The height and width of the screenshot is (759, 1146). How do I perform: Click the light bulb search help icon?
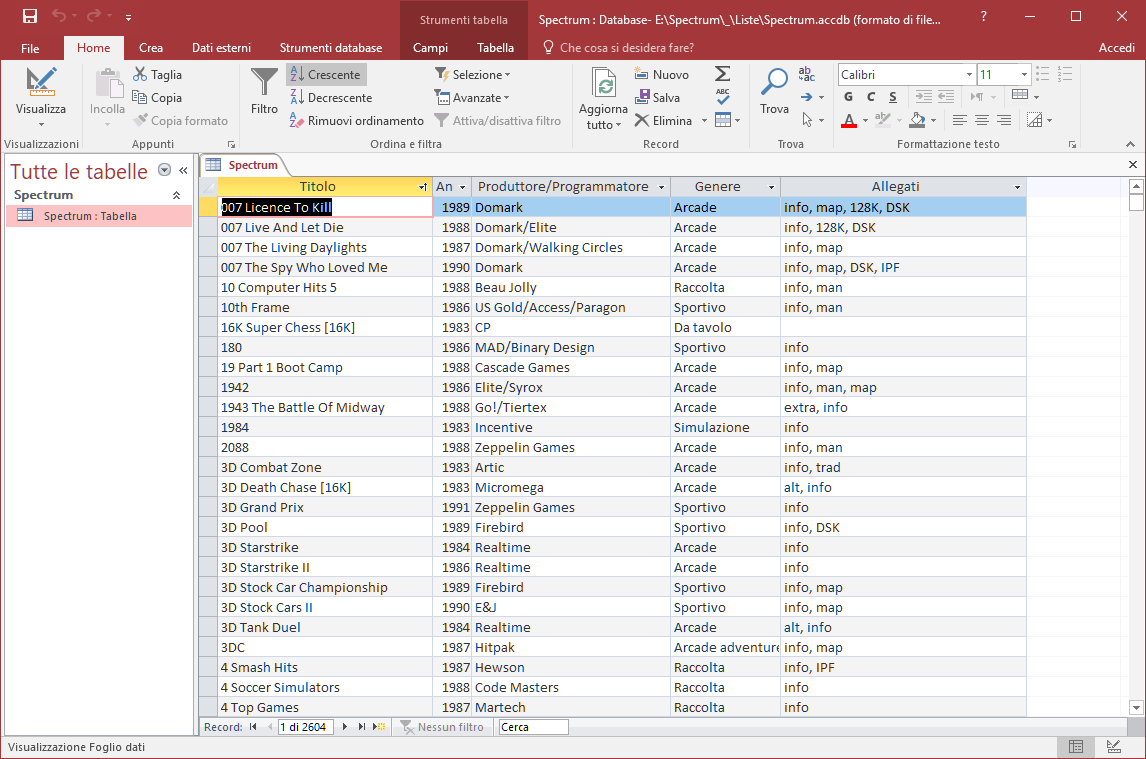click(548, 48)
